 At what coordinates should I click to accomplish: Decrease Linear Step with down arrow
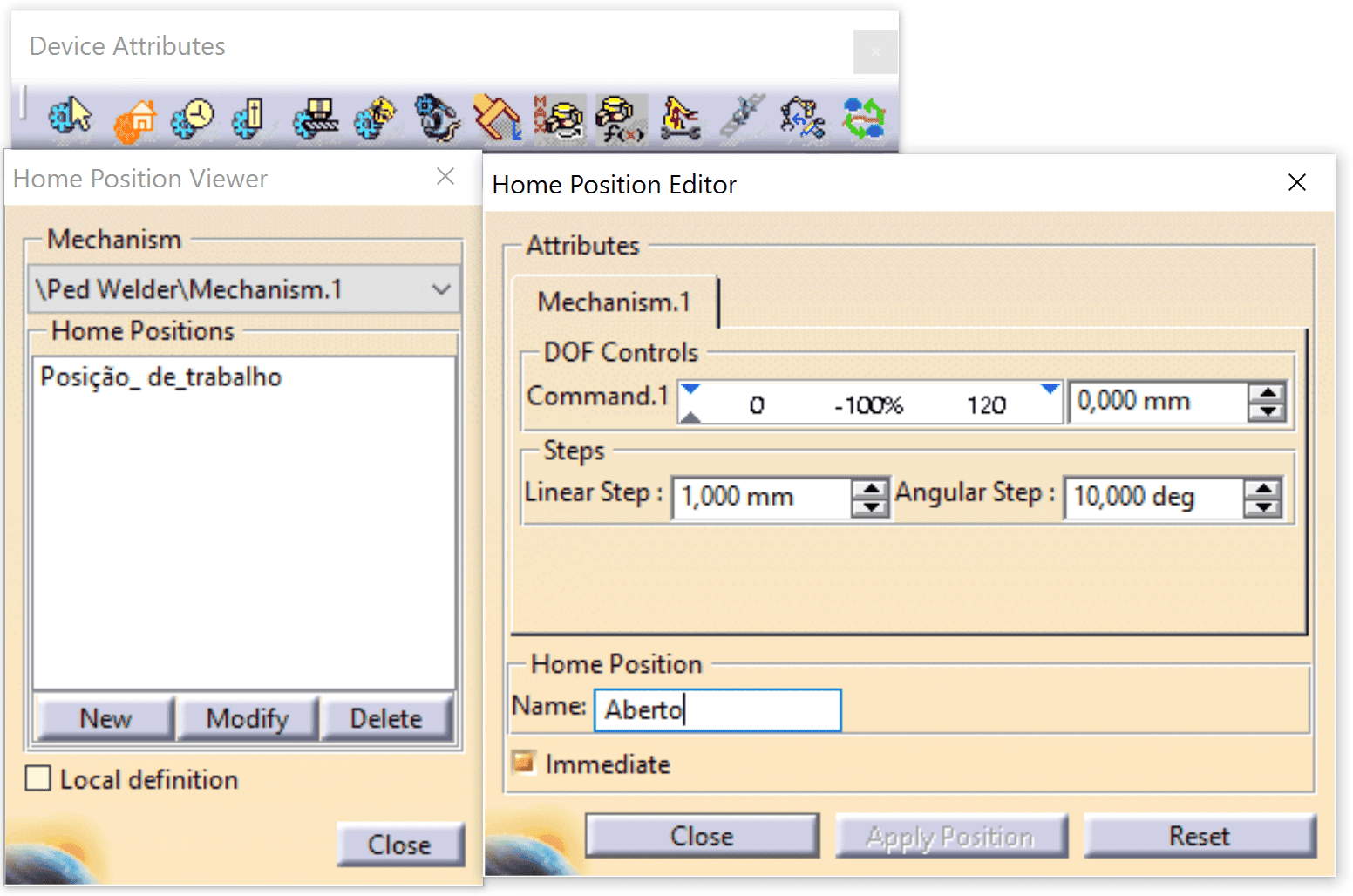click(870, 506)
